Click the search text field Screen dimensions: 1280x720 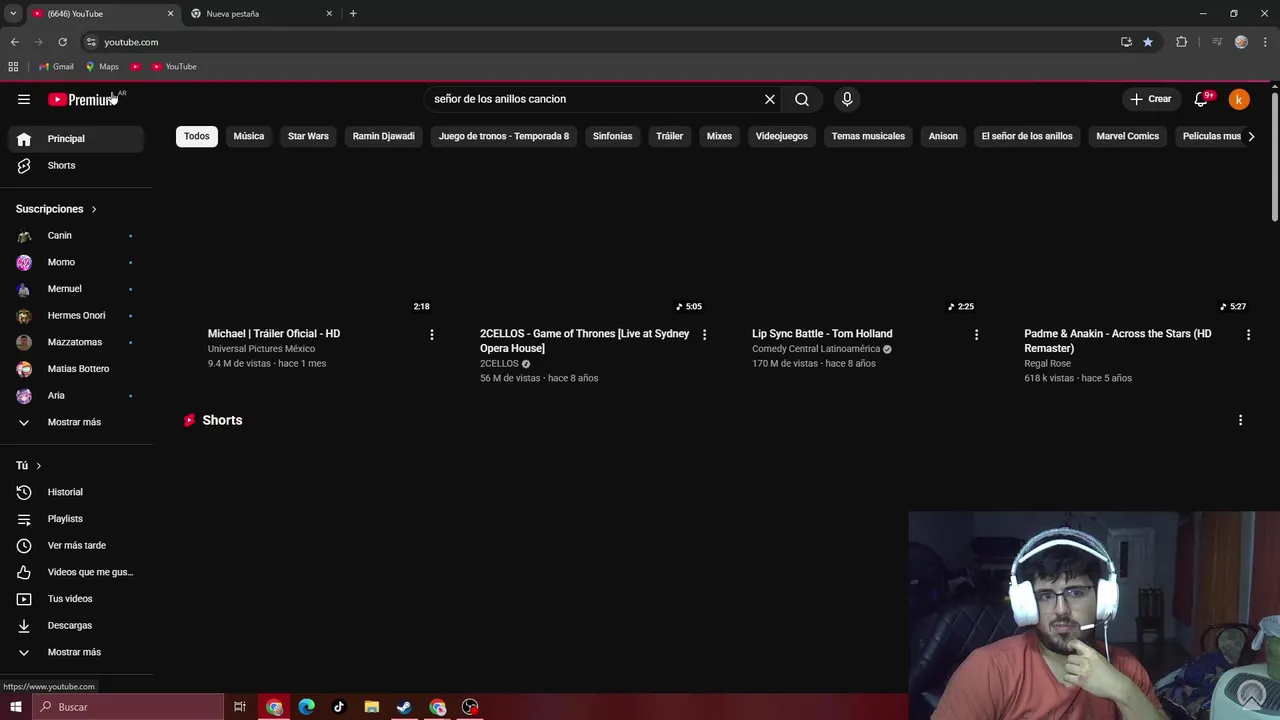pos(595,99)
